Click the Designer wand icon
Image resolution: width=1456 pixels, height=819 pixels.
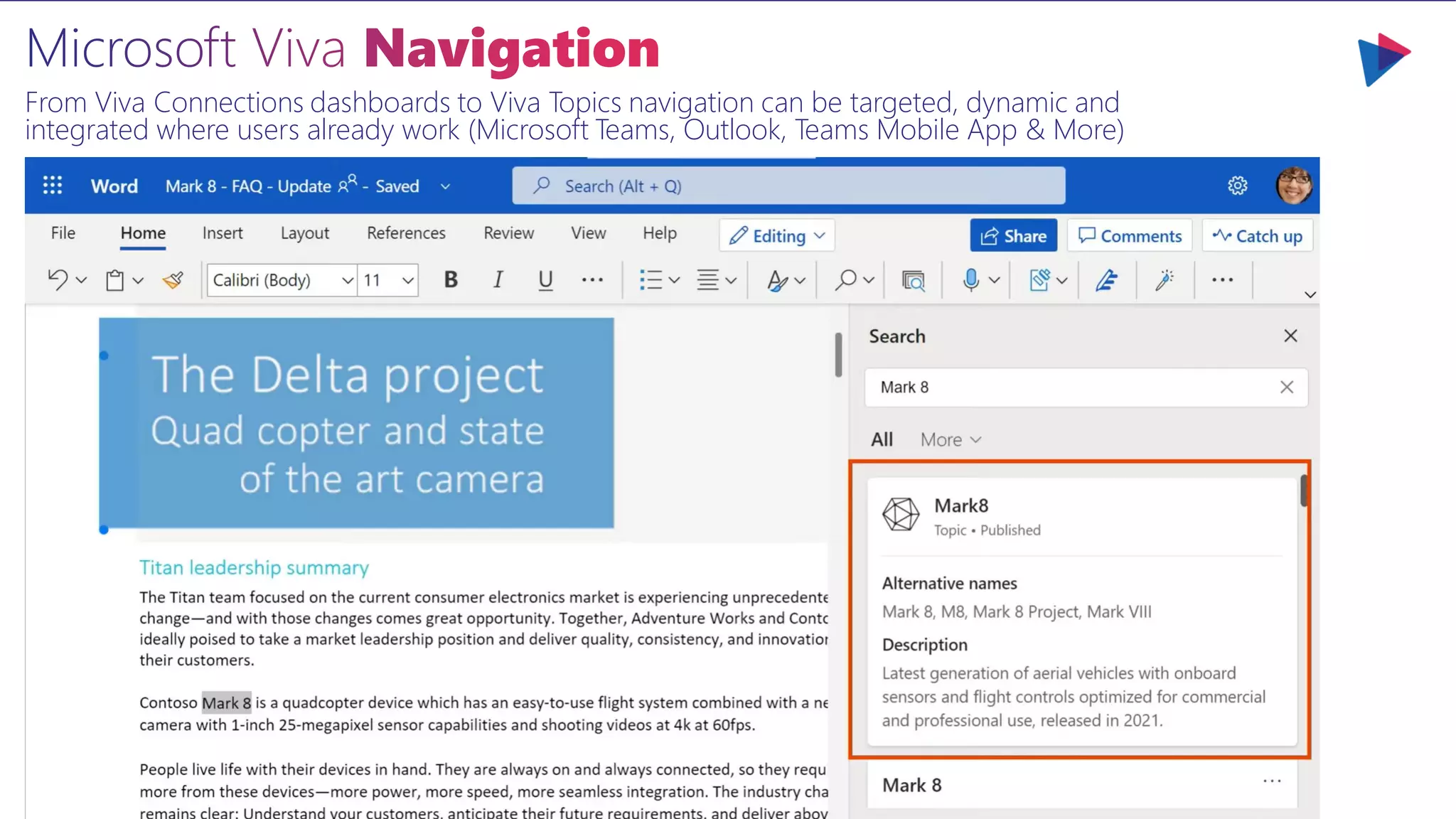tap(1164, 280)
